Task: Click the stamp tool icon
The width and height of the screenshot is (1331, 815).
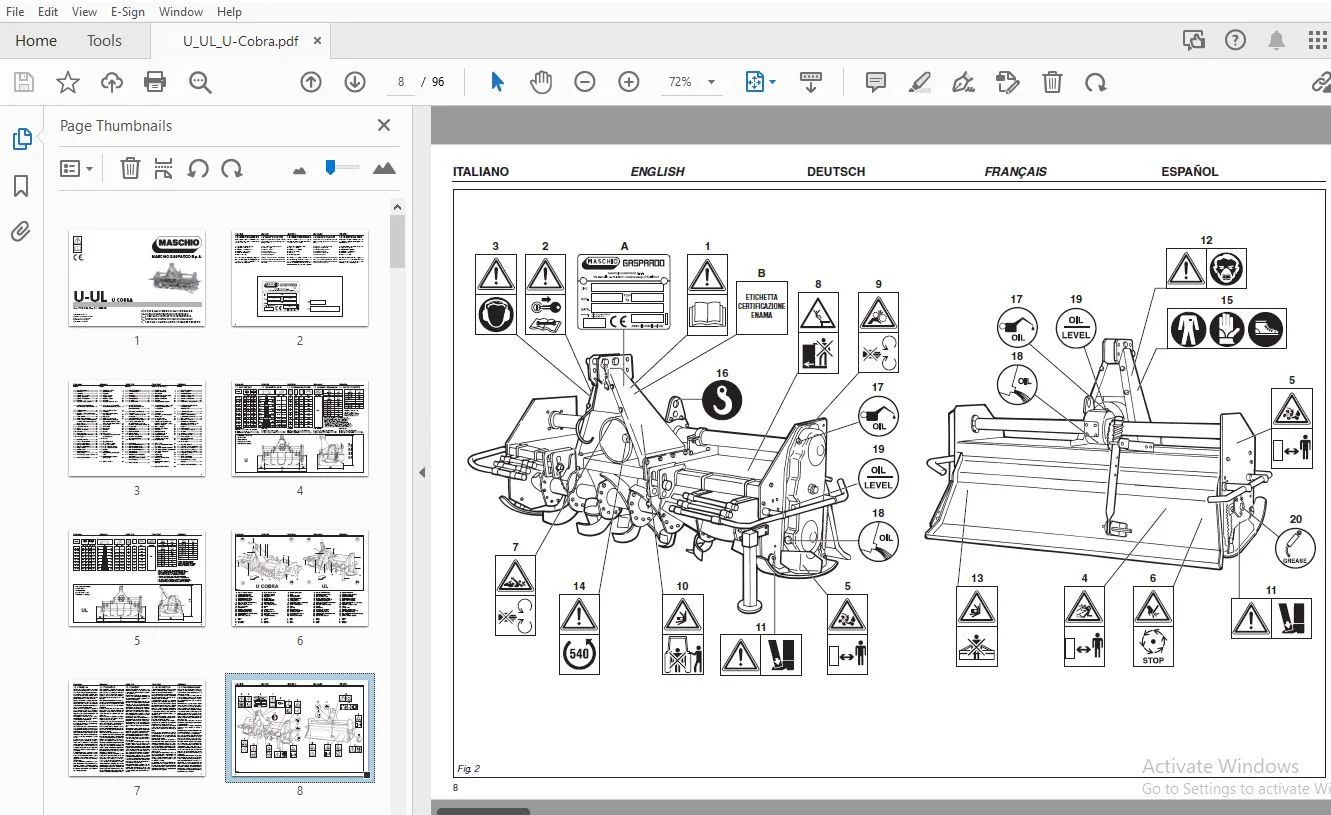Action: click(x=1008, y=82)
